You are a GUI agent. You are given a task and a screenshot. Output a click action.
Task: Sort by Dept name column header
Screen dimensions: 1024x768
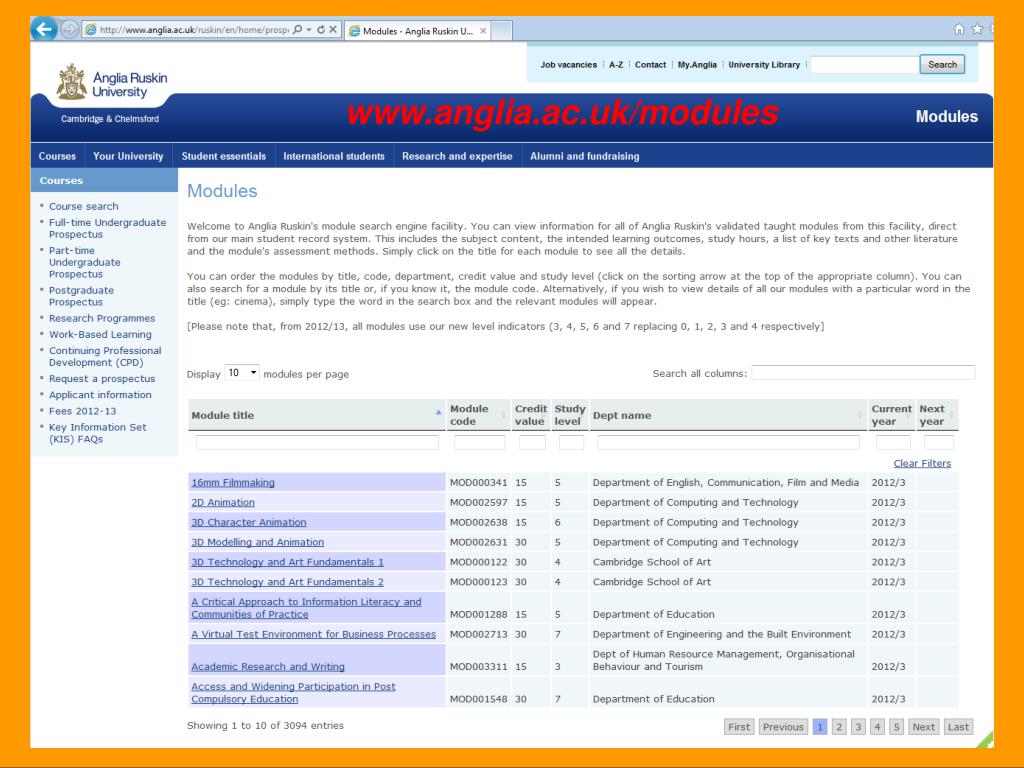(728, 415)
